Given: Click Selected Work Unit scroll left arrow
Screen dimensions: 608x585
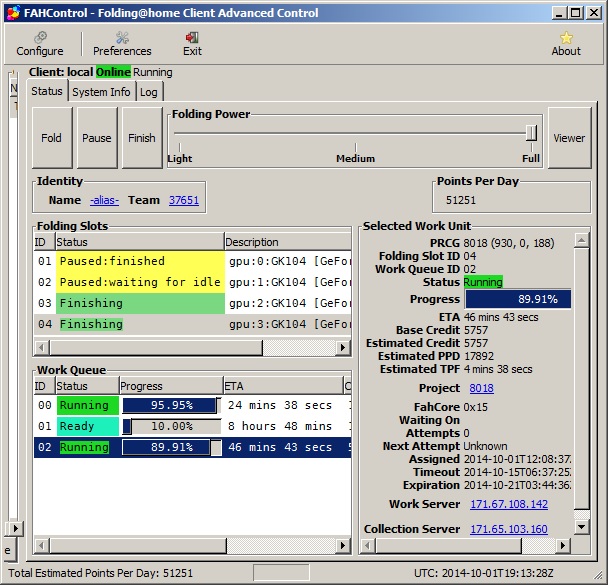Looking at the screenshot, I should coord(368,545).
